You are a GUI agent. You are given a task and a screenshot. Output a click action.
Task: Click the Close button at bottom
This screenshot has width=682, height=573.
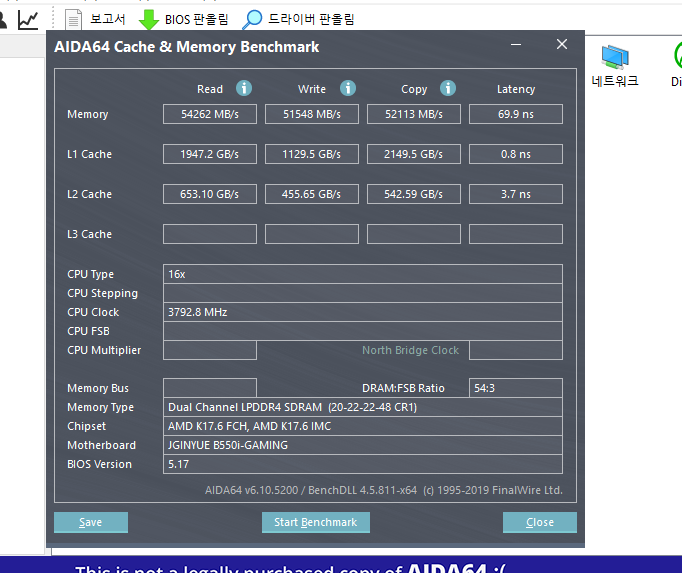(x=540, y=522)
